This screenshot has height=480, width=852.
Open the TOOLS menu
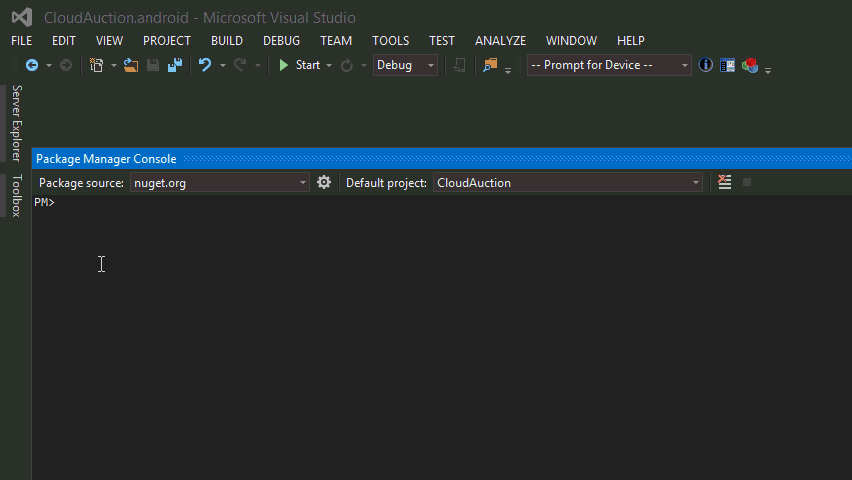tap(391, 41)
